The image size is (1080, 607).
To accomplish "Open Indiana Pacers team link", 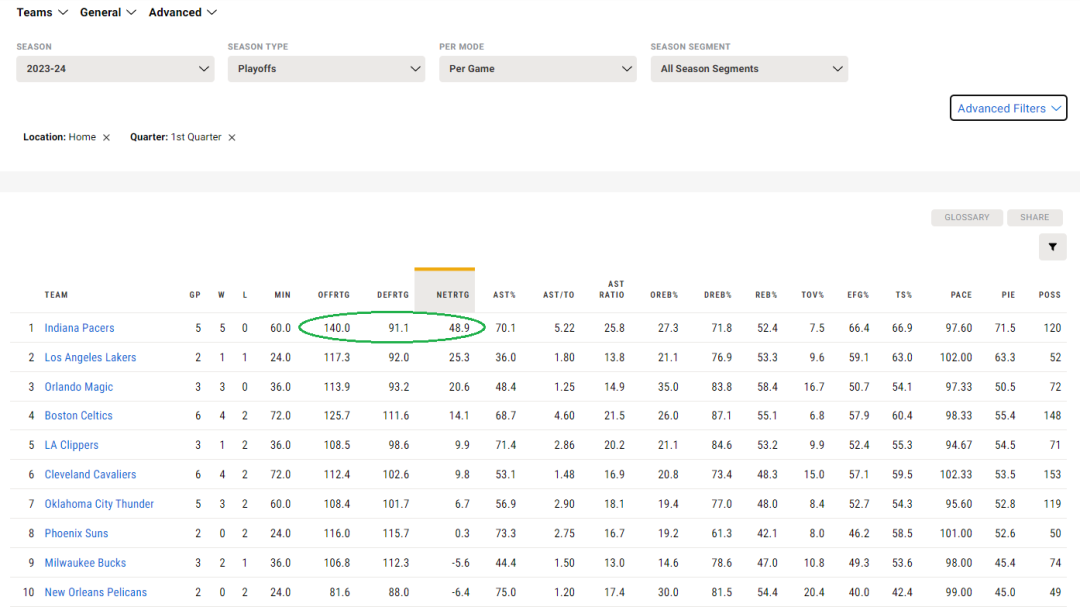I will pos(79,328).
